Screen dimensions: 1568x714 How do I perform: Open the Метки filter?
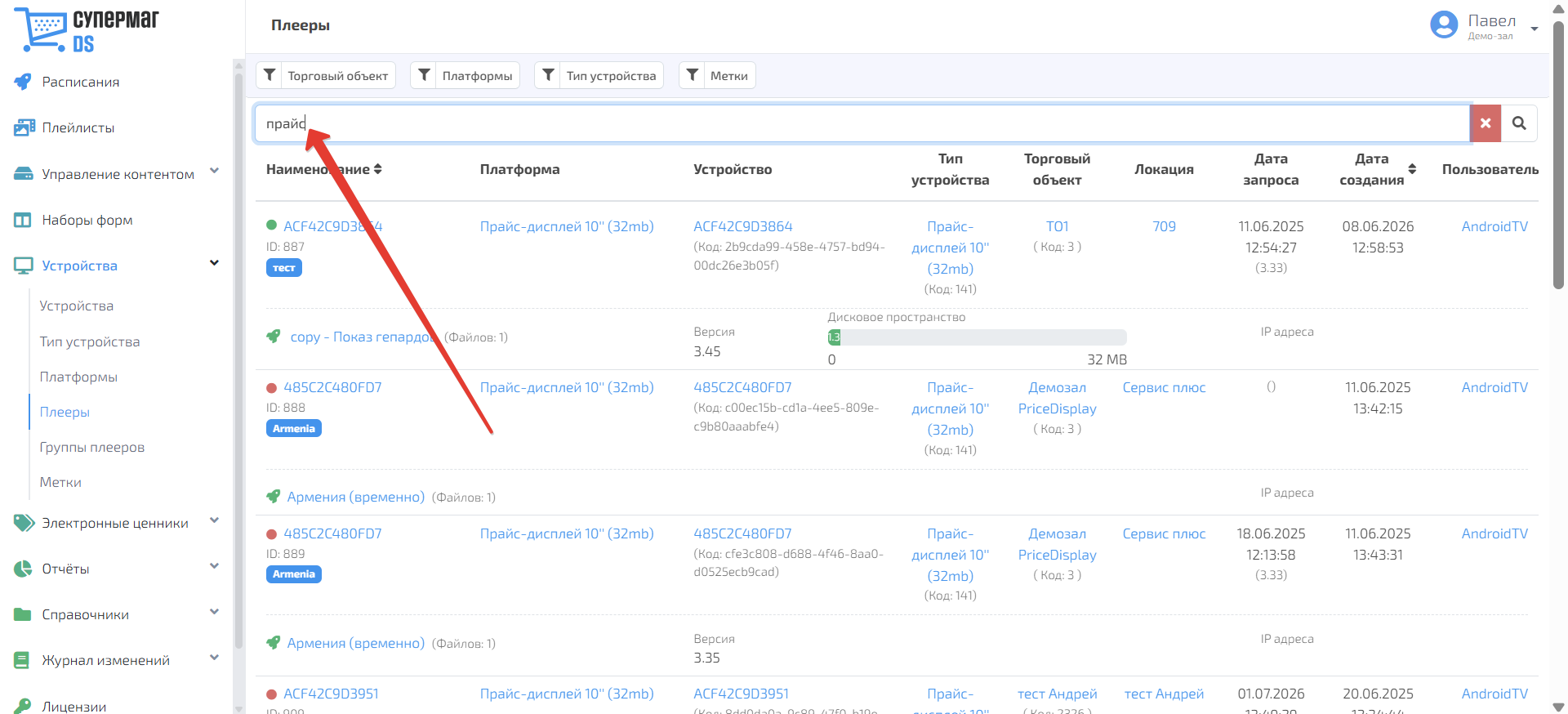pos(717,75)
